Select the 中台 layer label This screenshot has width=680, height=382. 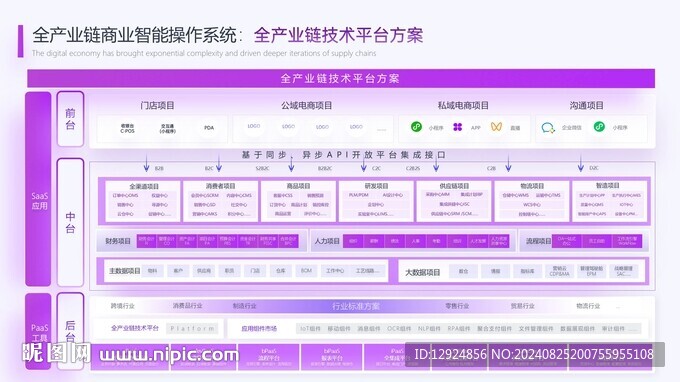point(70,222)
